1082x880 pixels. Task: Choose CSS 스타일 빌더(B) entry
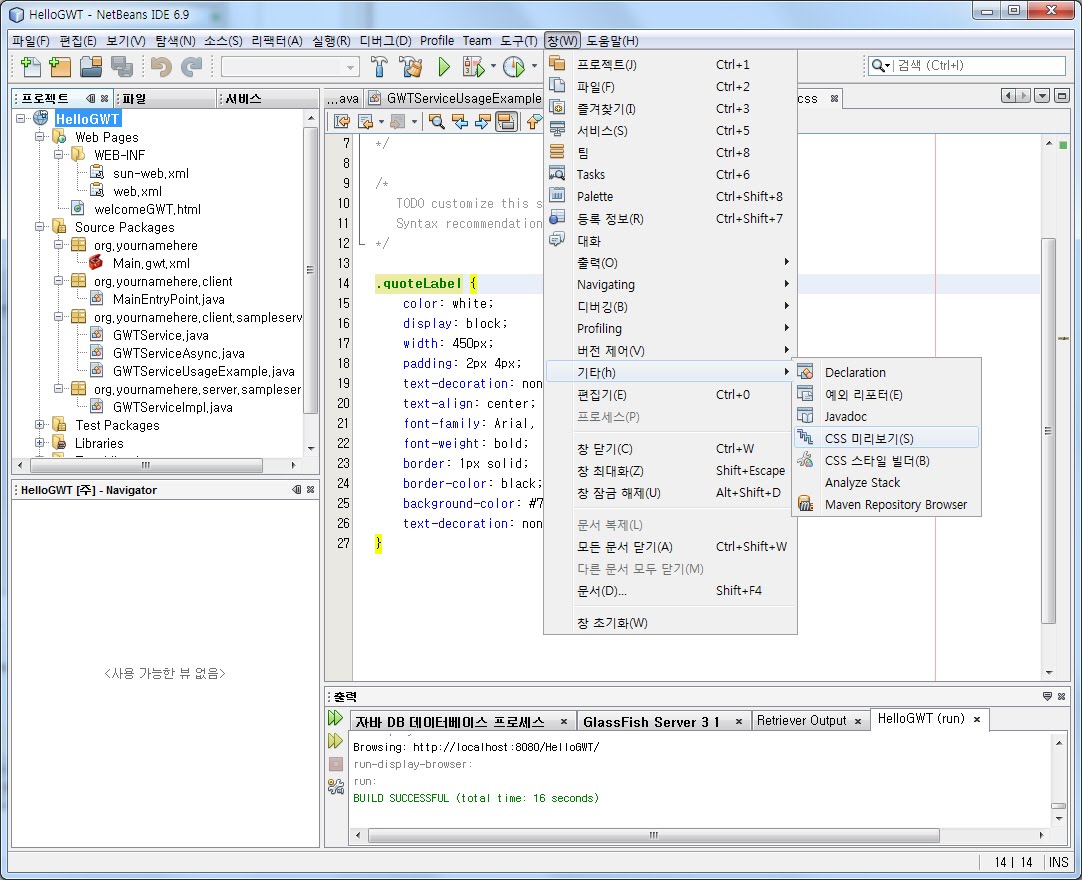click(x=887, y=460)
